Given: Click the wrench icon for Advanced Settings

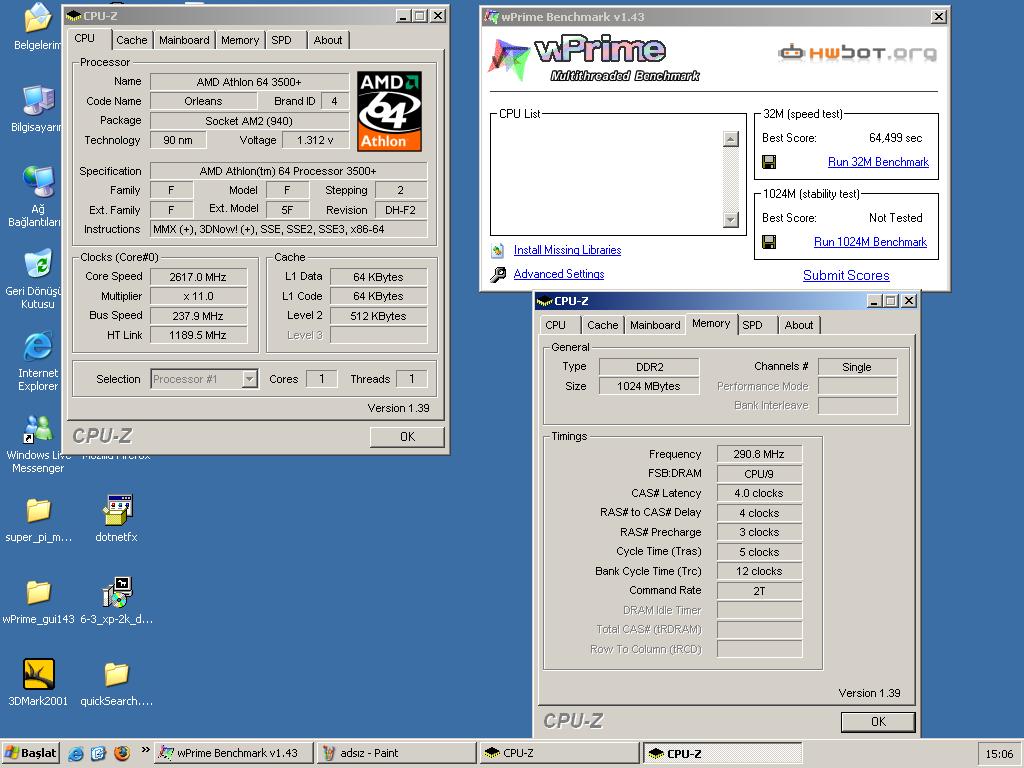Looking at the screenshot, I should pos(498,274).
